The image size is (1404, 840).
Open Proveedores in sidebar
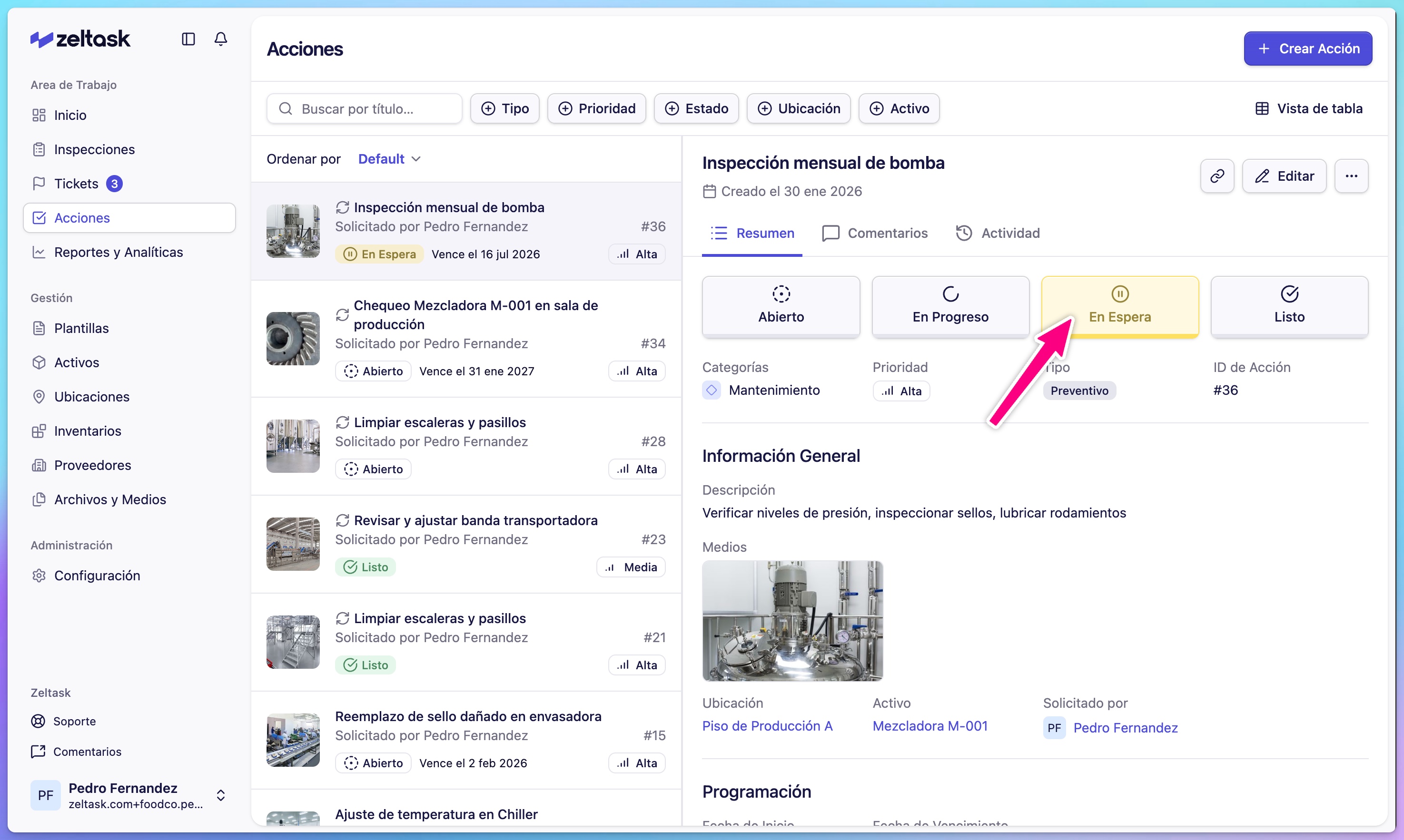coord(129,465)
